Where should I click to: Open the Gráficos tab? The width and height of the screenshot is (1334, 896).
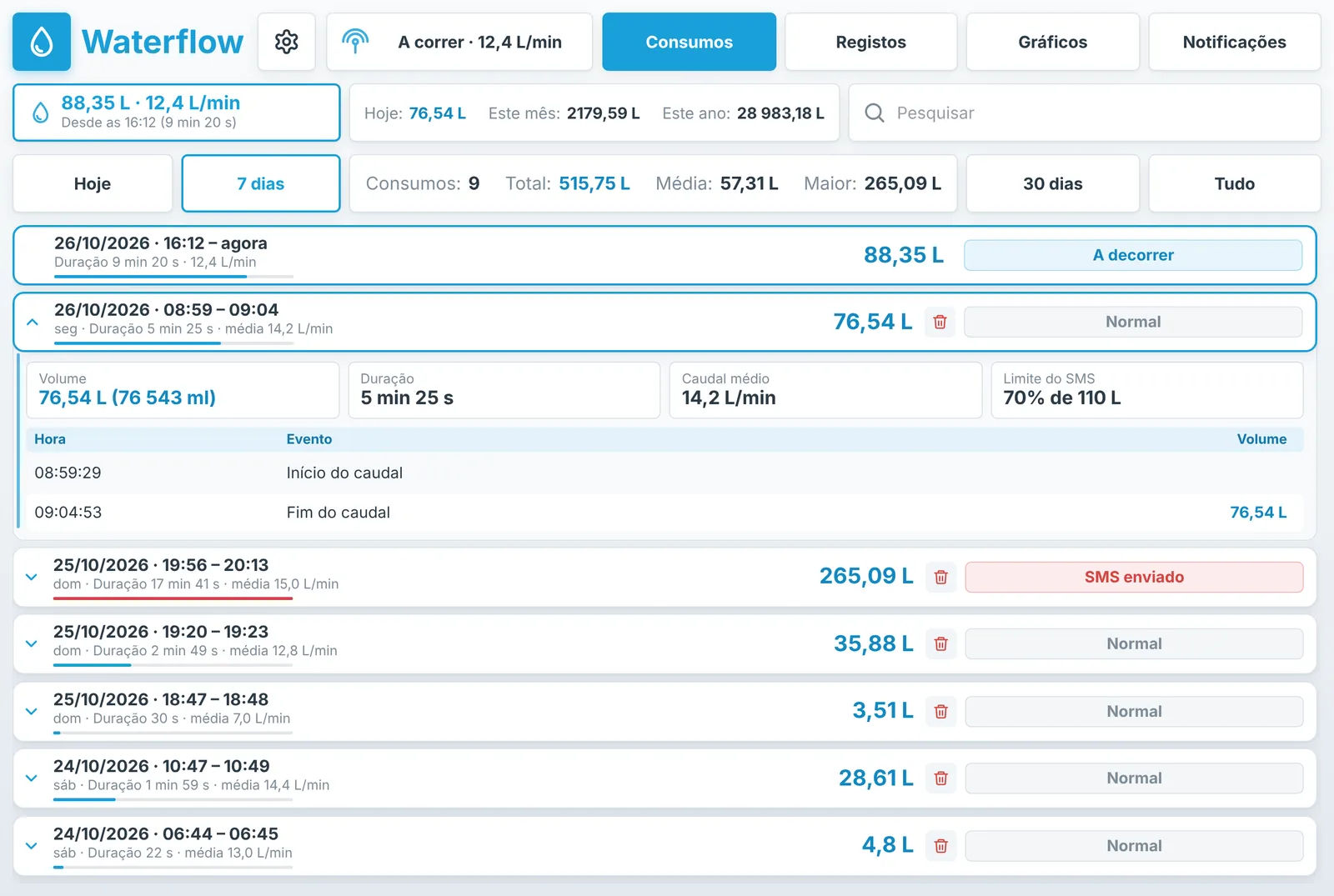[1053, 42]
